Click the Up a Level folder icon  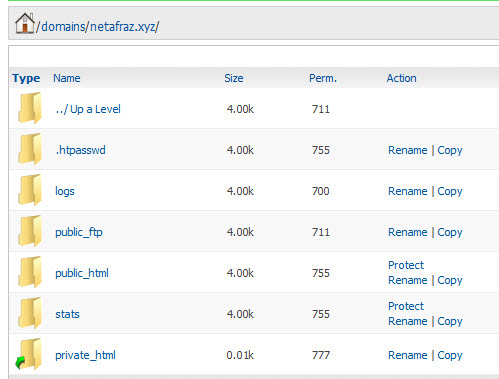coord(30,108)
